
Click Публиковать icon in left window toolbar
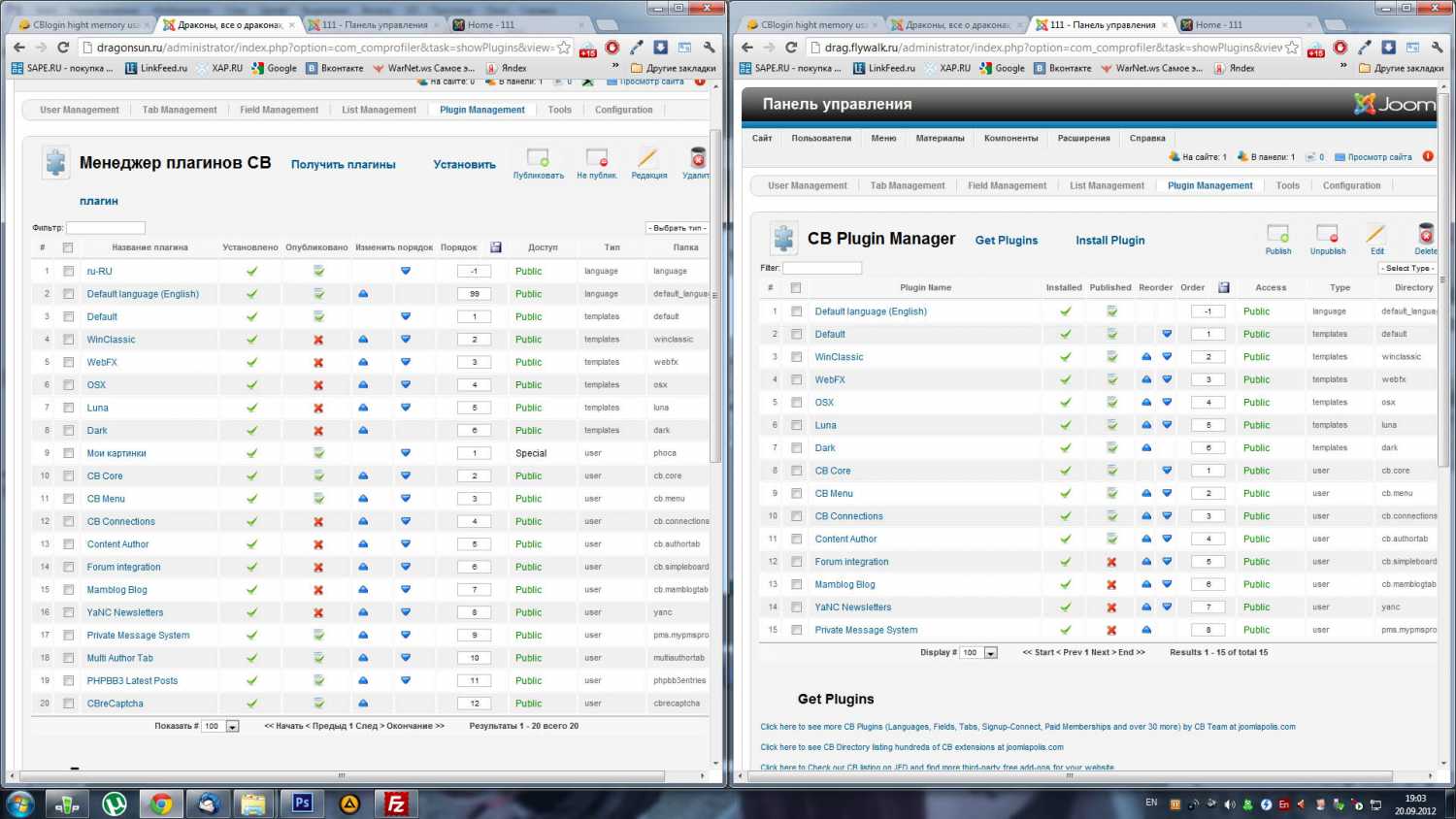(538, 158)
